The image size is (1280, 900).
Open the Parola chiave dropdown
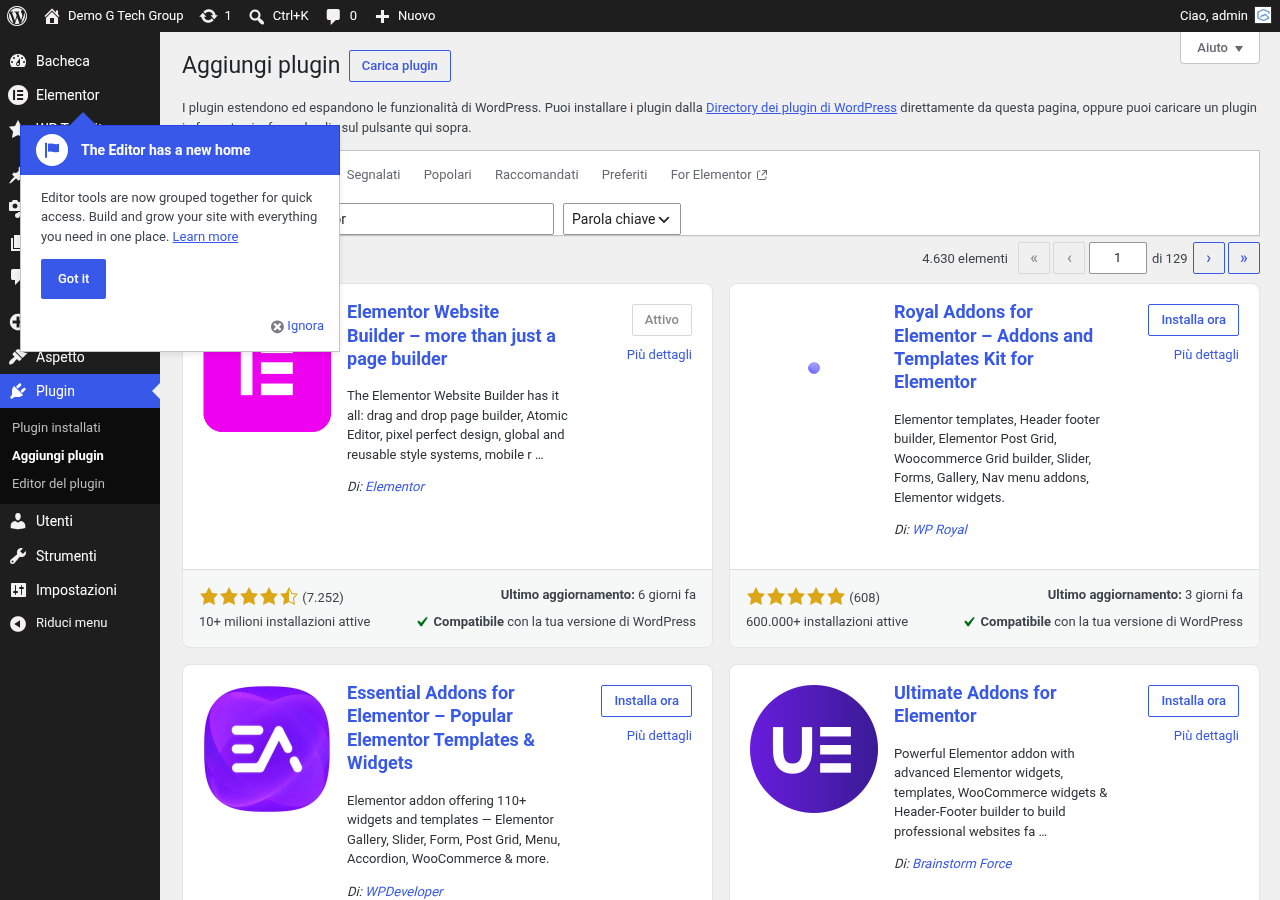(x=622, y=219)
